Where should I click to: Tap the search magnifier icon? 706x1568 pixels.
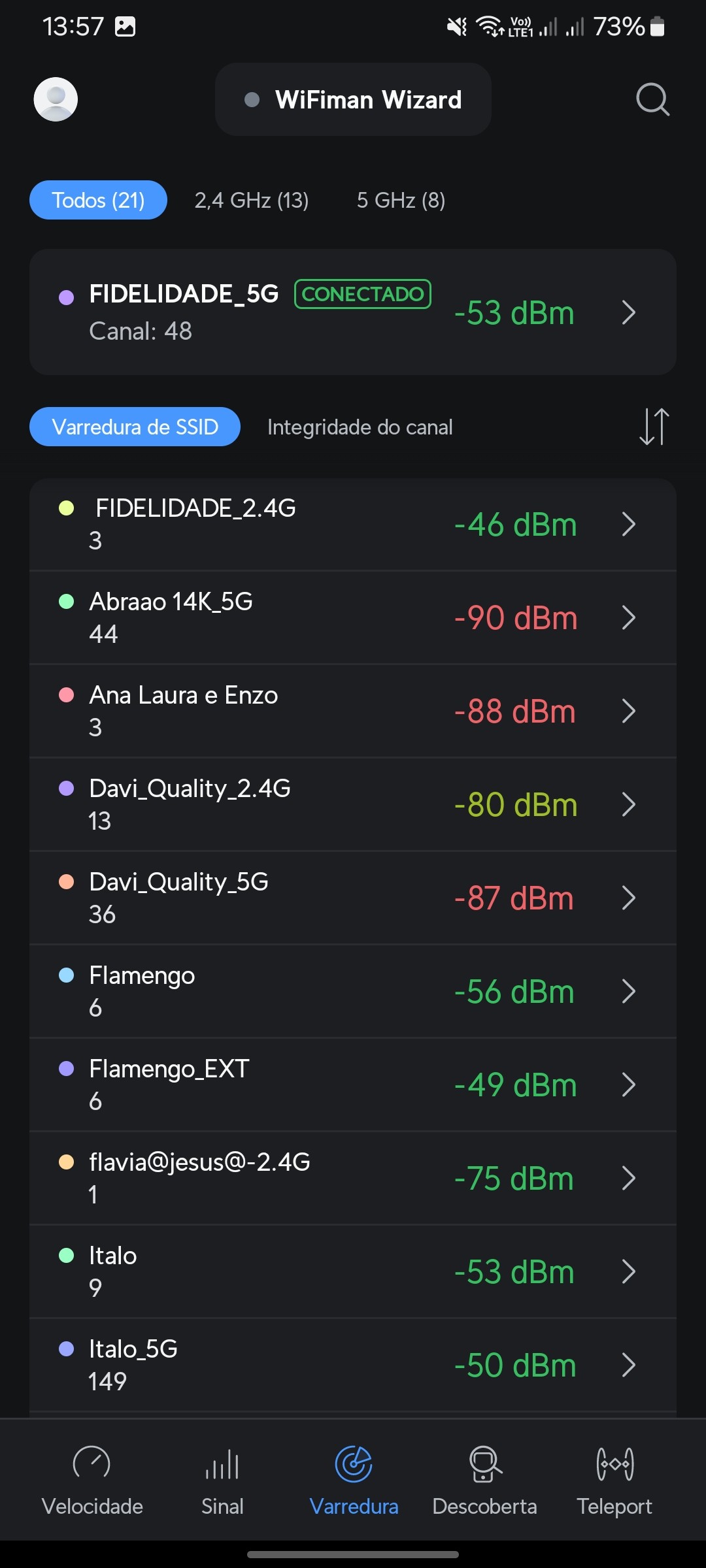tap(652, 99)
